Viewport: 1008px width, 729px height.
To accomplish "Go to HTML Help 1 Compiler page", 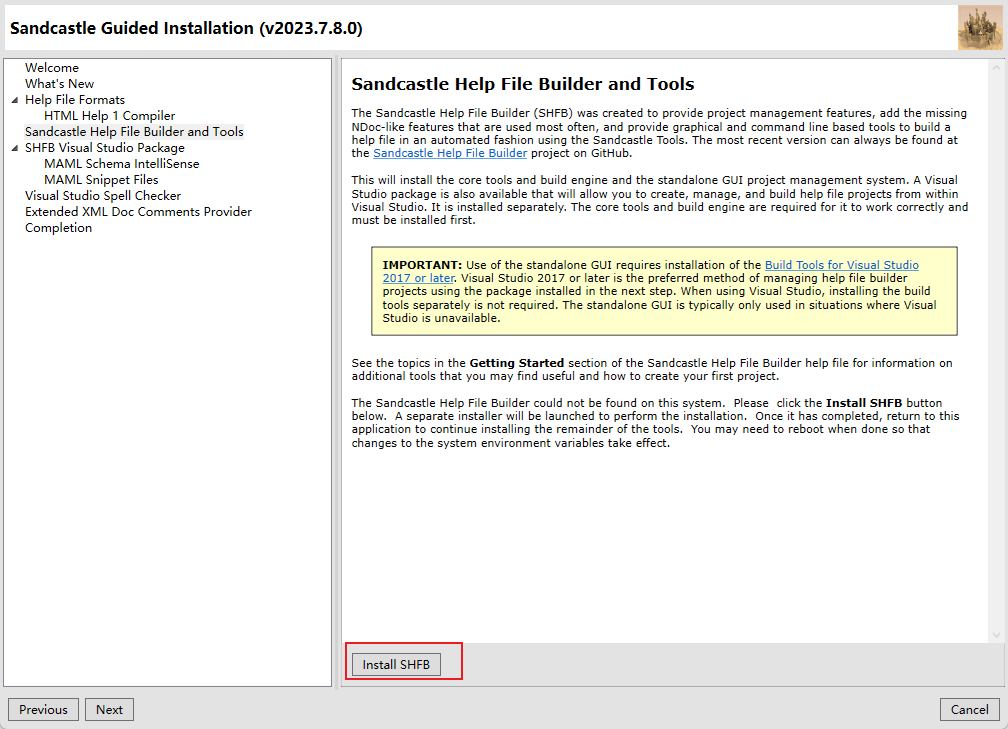I will [x=109, y=116].
